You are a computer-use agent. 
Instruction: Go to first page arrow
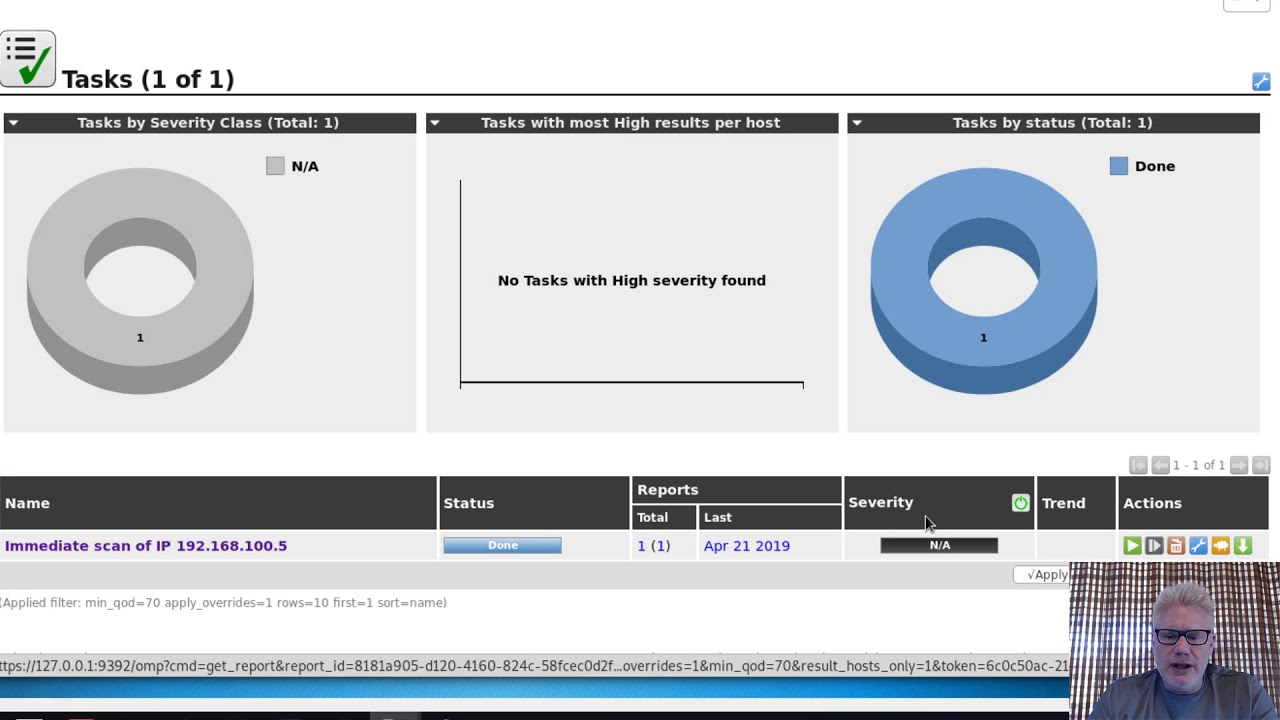point(1138,465)
